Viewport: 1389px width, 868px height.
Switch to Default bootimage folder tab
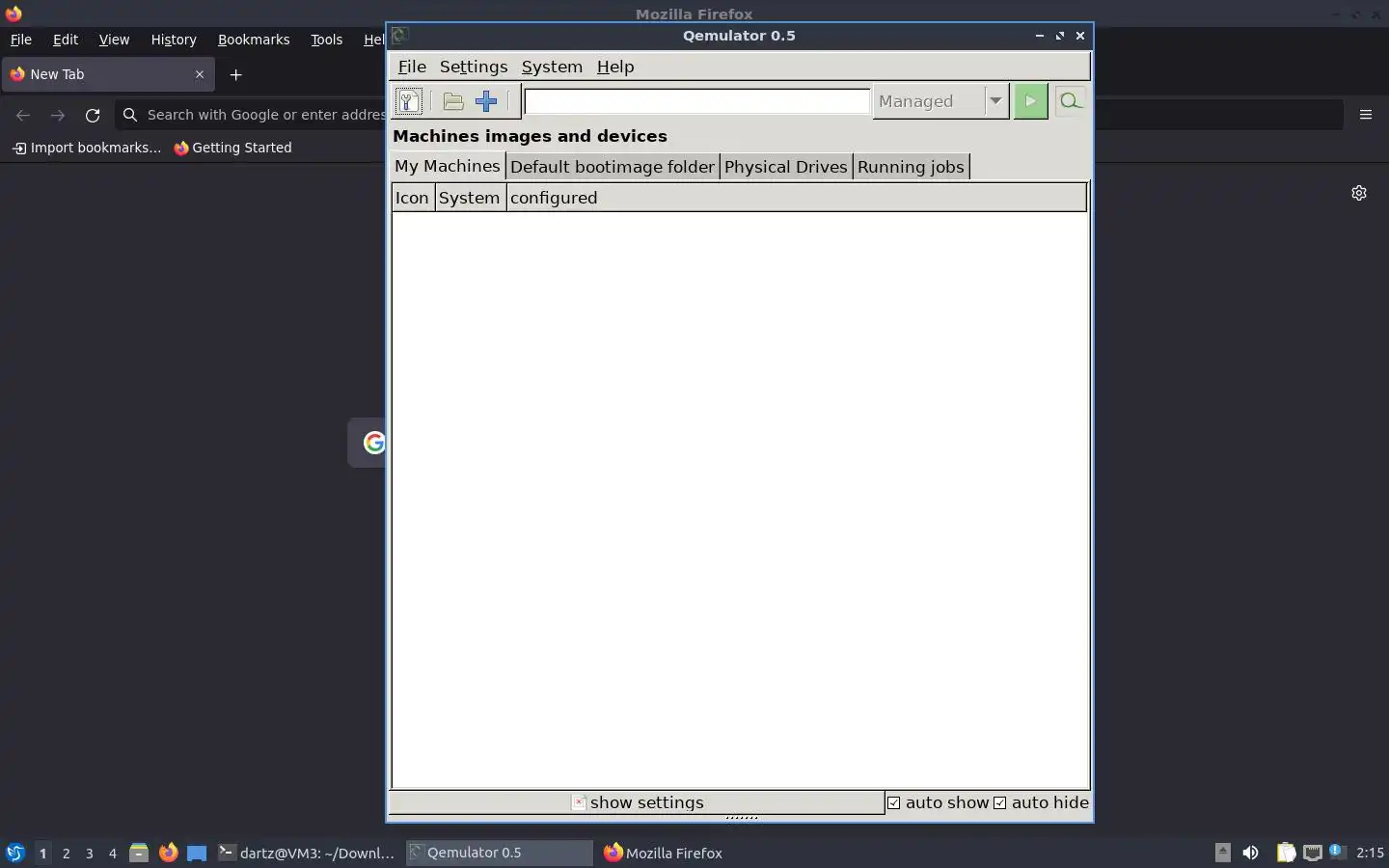coord(613,167)
